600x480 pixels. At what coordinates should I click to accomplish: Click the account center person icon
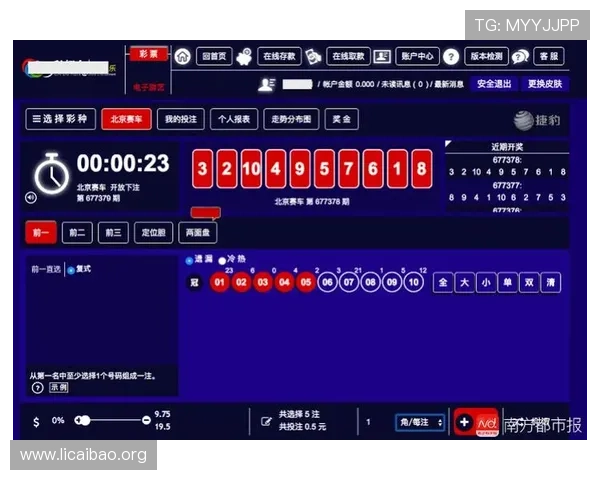tap(384, 57)
